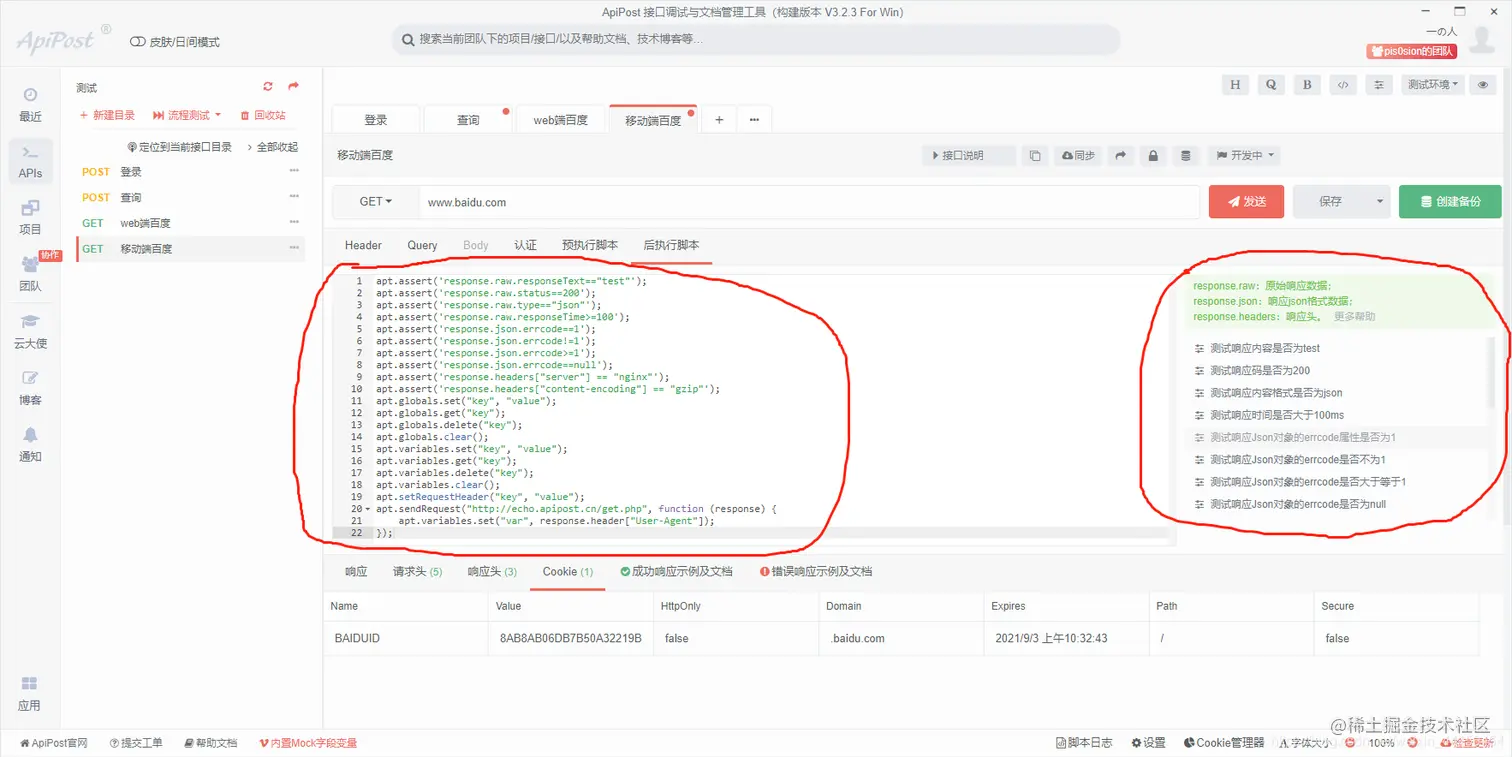Open the Query tab
Image resolution: width=1512 pixels, height=757 pixels.
[x=422, y=245]
